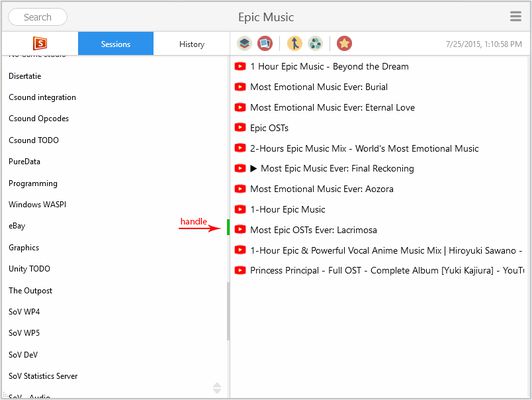Click YouTube icon beside Epic OSTs
Screen dimensions: 532x400
(240, 128)
